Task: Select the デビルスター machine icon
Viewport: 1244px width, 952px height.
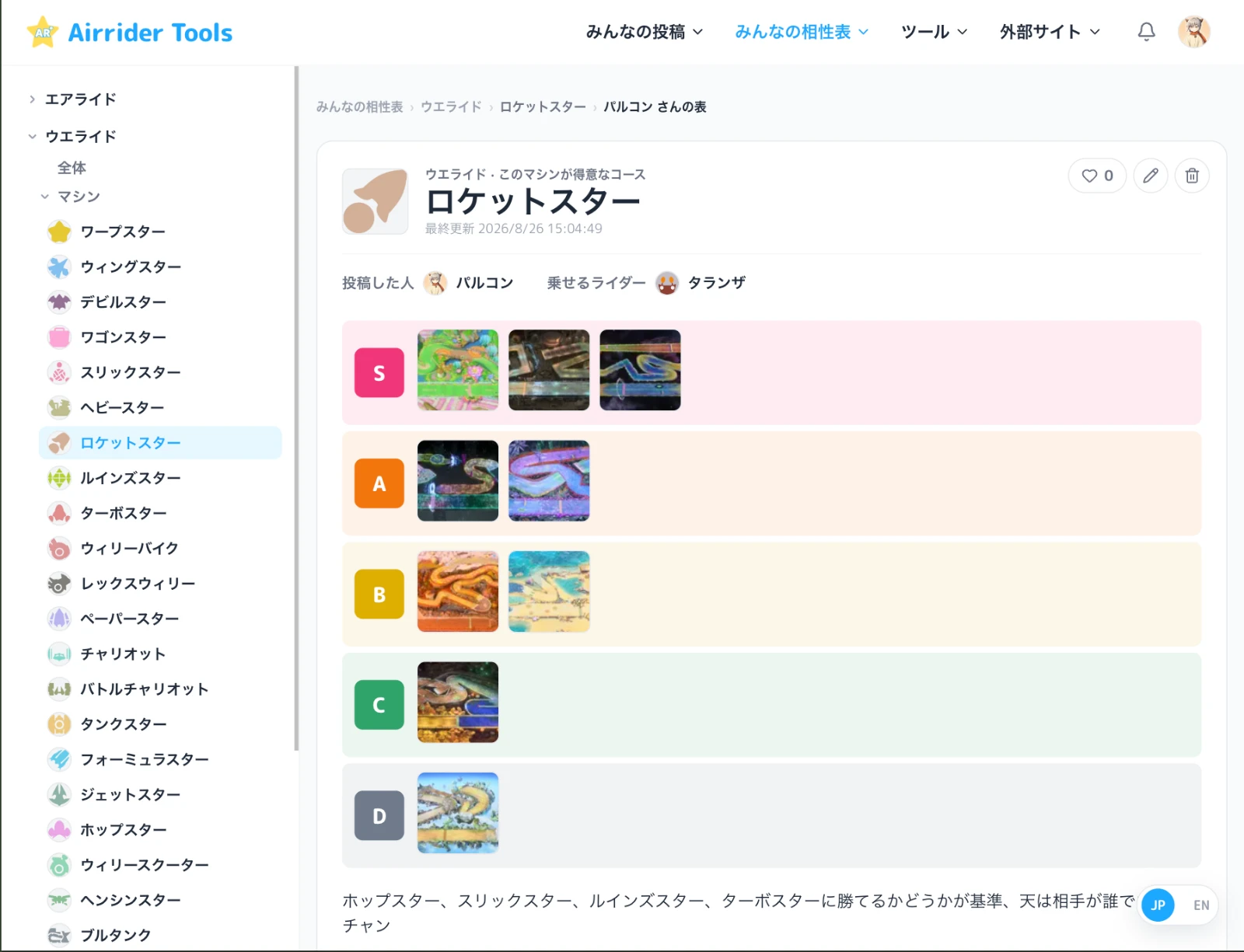Action: pyautogui.click(x=59, y=302)
